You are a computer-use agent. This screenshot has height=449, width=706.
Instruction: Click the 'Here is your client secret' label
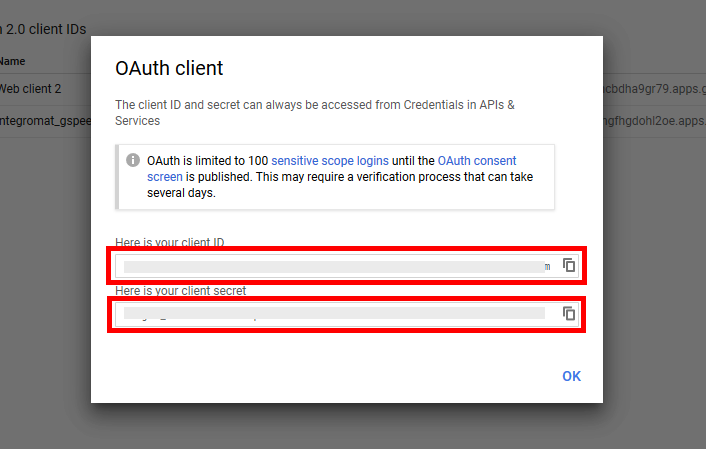(x=181, y=290)
